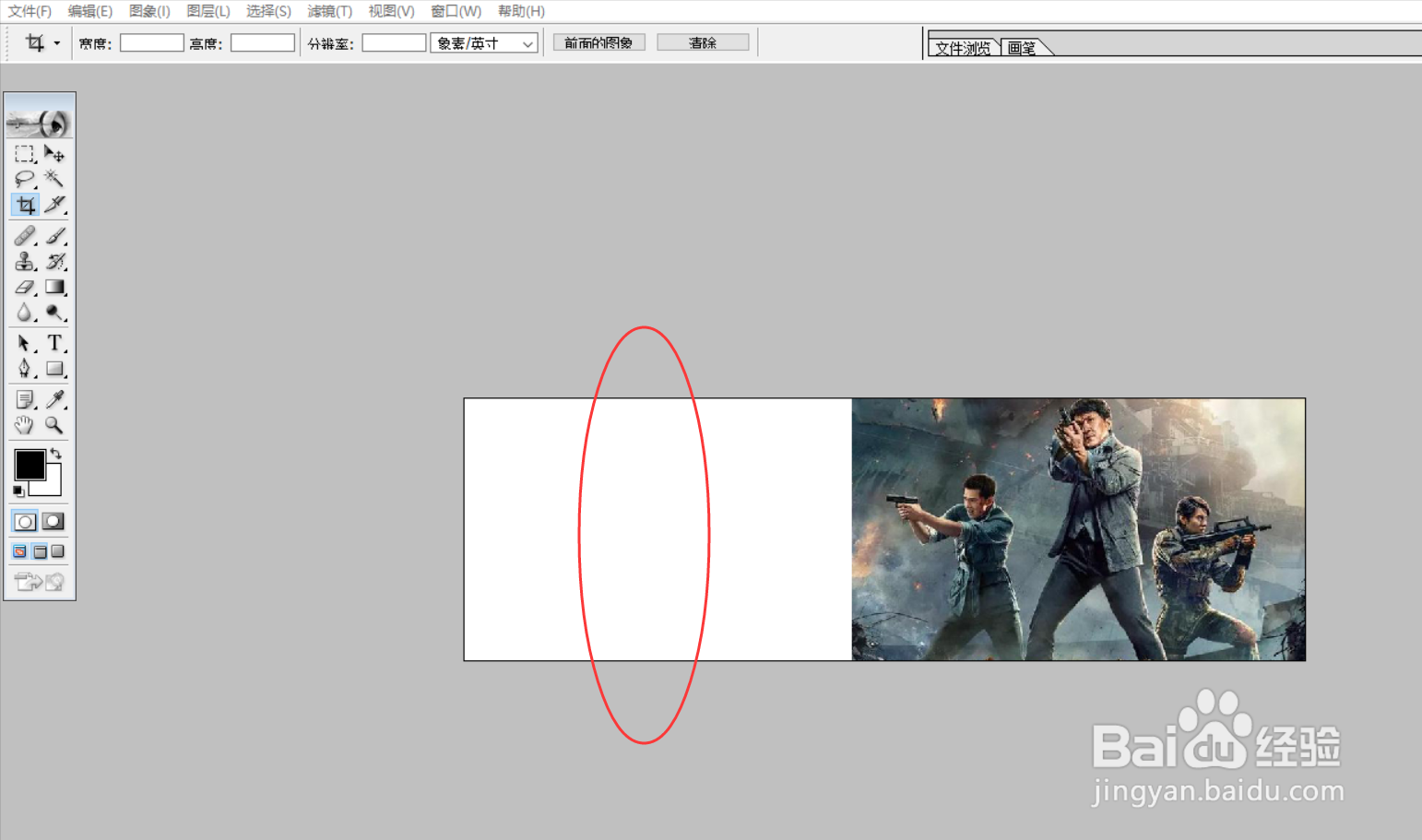
Task: Open the 编辑(E) menu
Action: pos(90,11)
